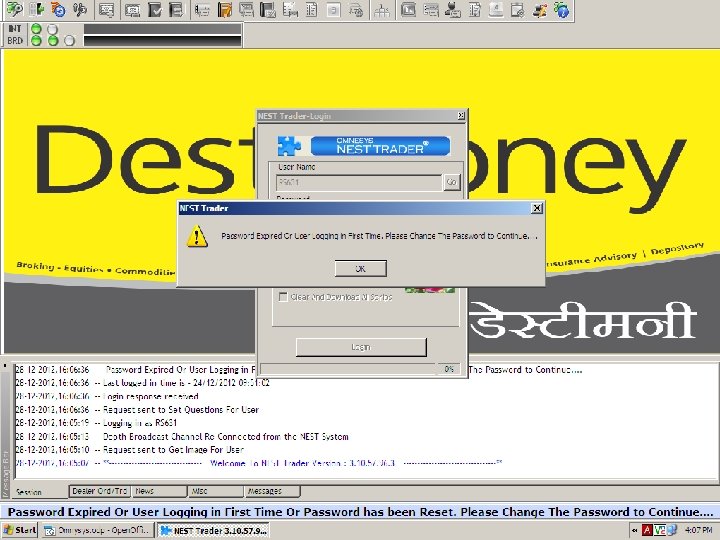Click the globe info icon in toolbar
Viewport: 720px width, 540px height.
[561, 9]
